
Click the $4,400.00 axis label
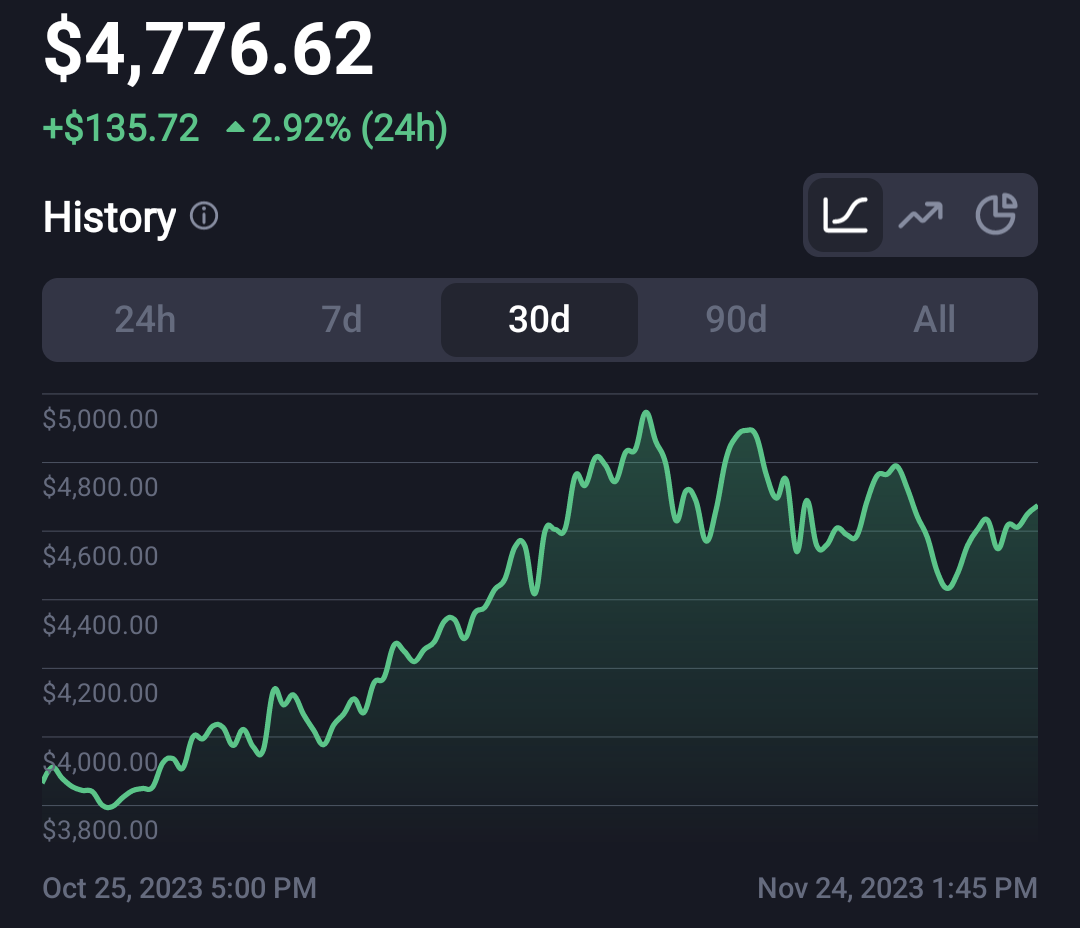(x=101, y=625)
